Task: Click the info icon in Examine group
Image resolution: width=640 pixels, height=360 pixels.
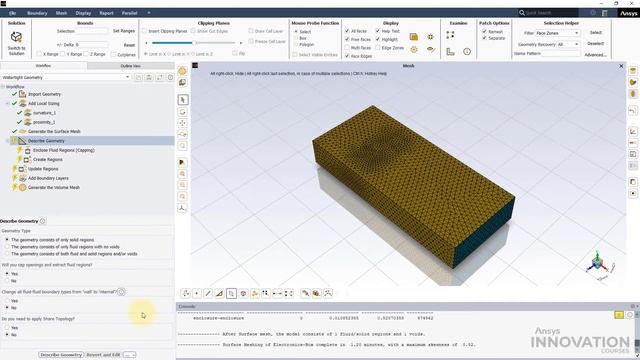Action: coord(467,51)
